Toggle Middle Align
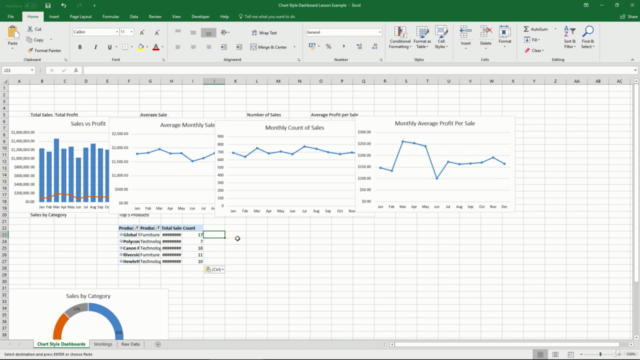 (x=193, y=32)
